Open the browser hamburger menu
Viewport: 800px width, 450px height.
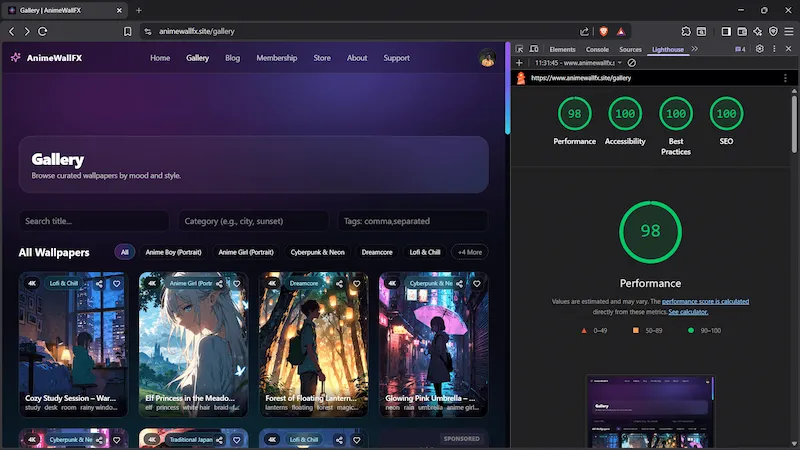[789, 32]
